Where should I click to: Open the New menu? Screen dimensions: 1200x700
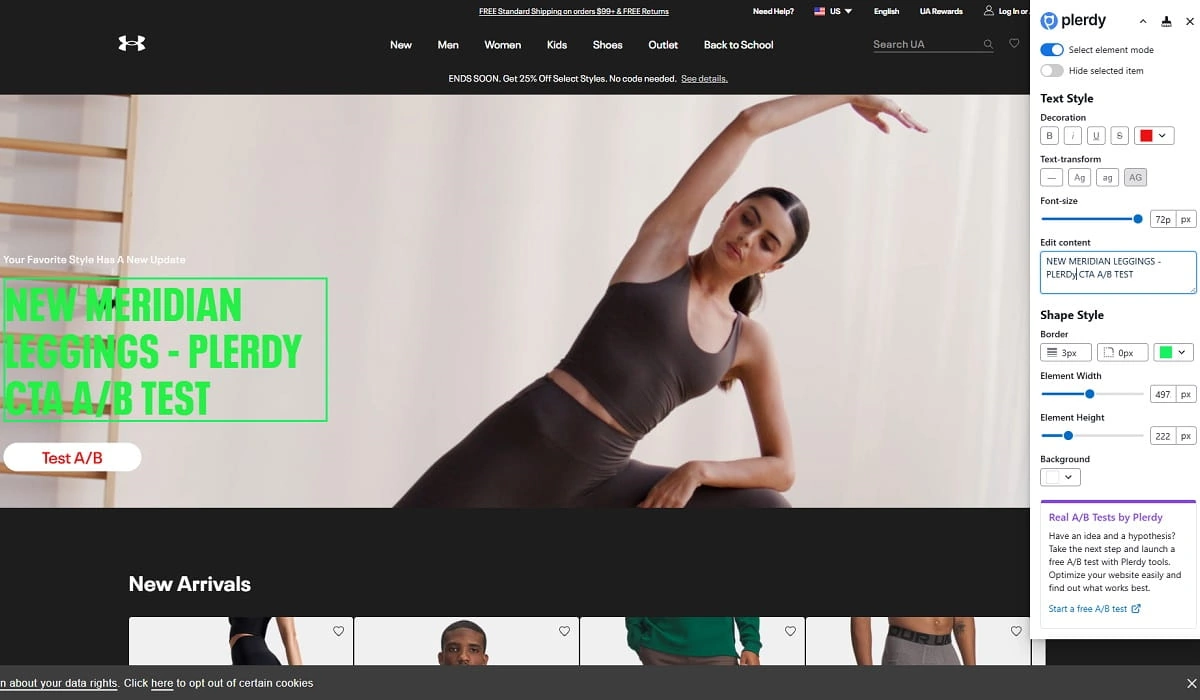[x=401, y=45]
